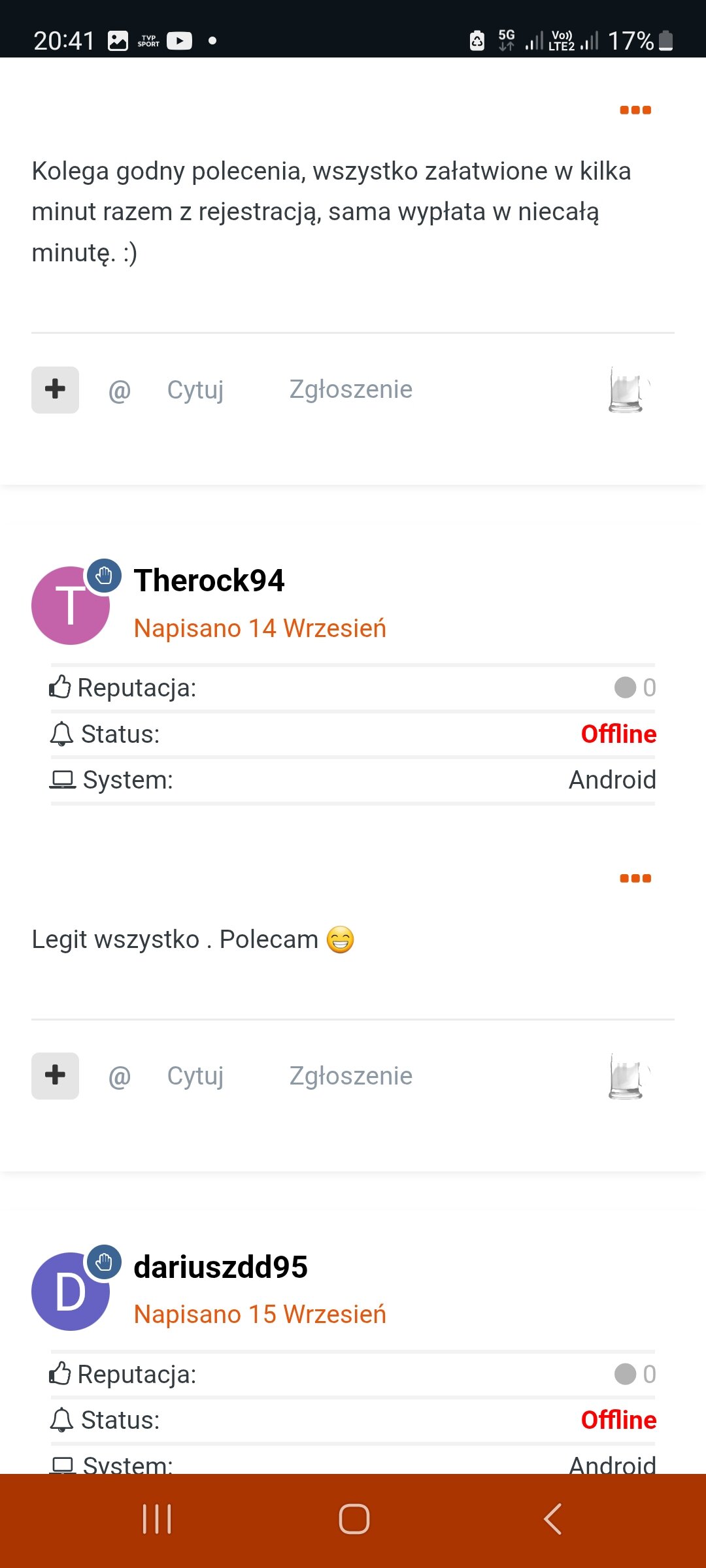Tap the @ mention icon on first post
Viewport: 706px width, 1568px height.
coord(120,391)
